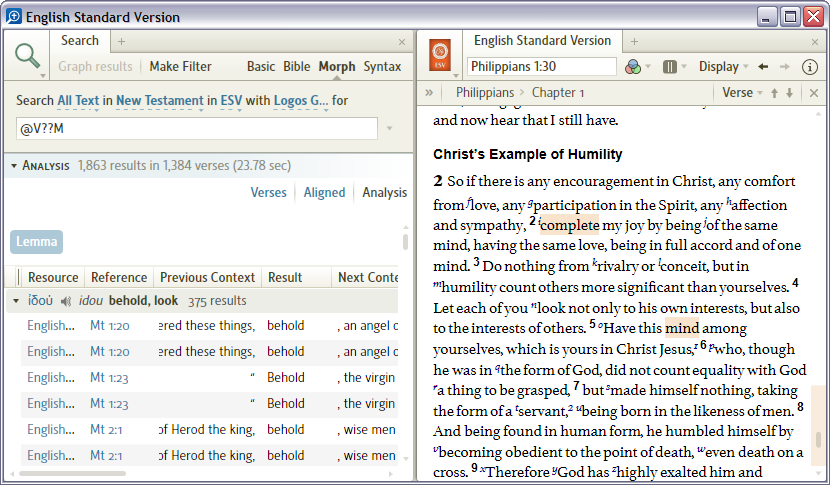Open visual filters dropdown arrow
This screenshot has width=830, height=485.
click(648, 67)
